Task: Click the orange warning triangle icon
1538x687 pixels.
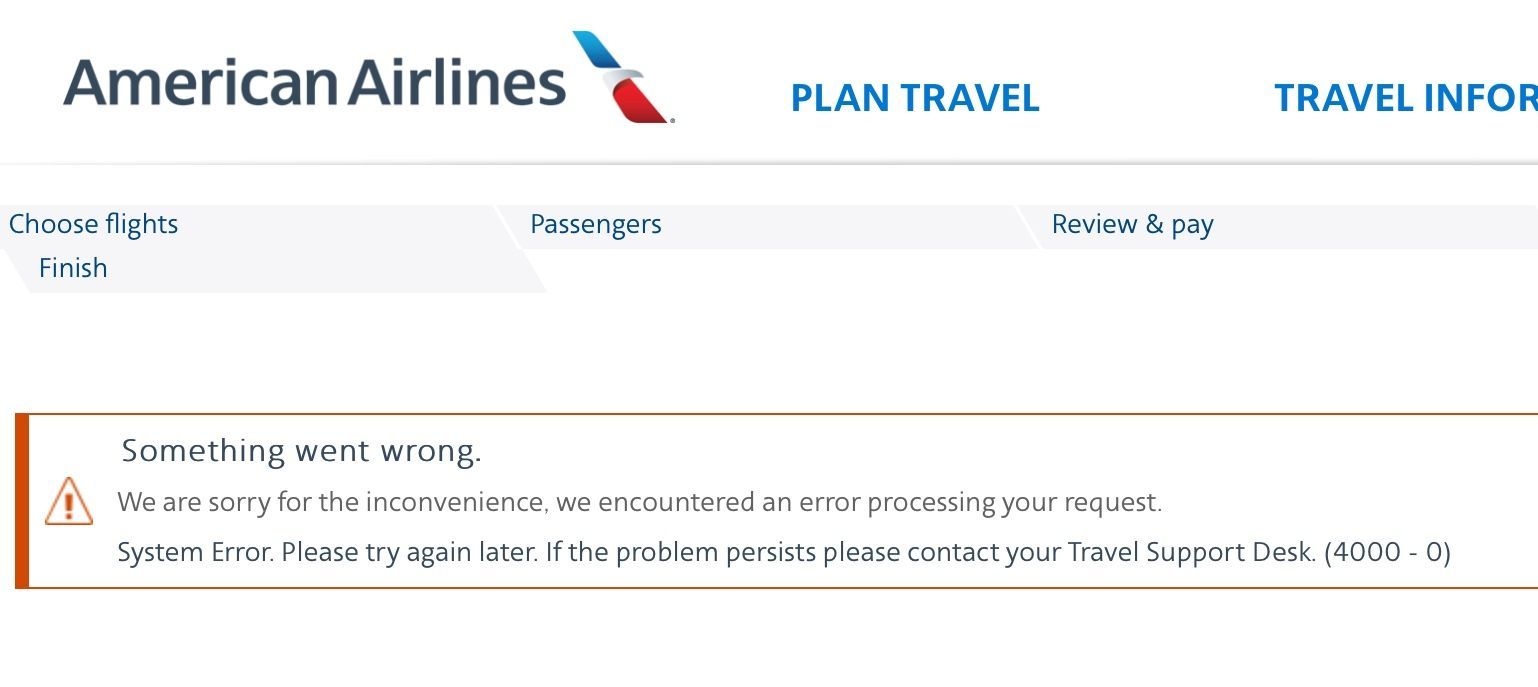Action: (x=69, y=501)
